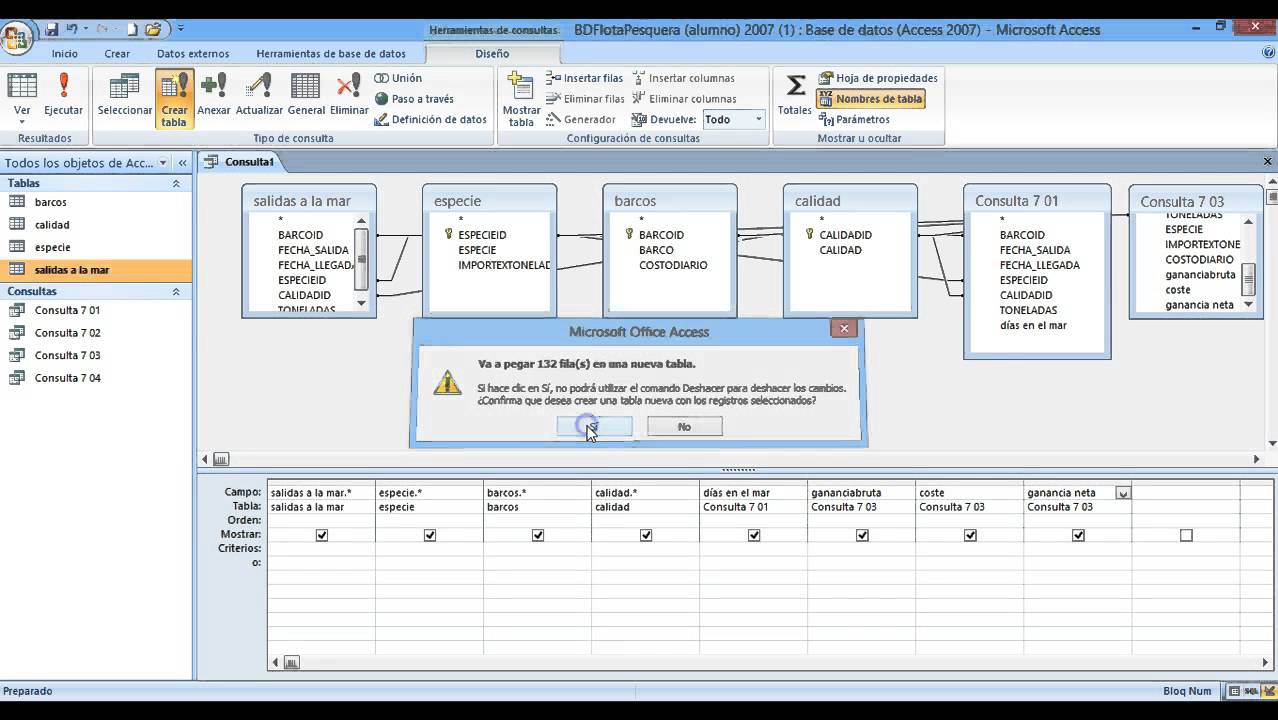Uncheck Mostrar for salidas a la mar.*

[x=322, y=536]
